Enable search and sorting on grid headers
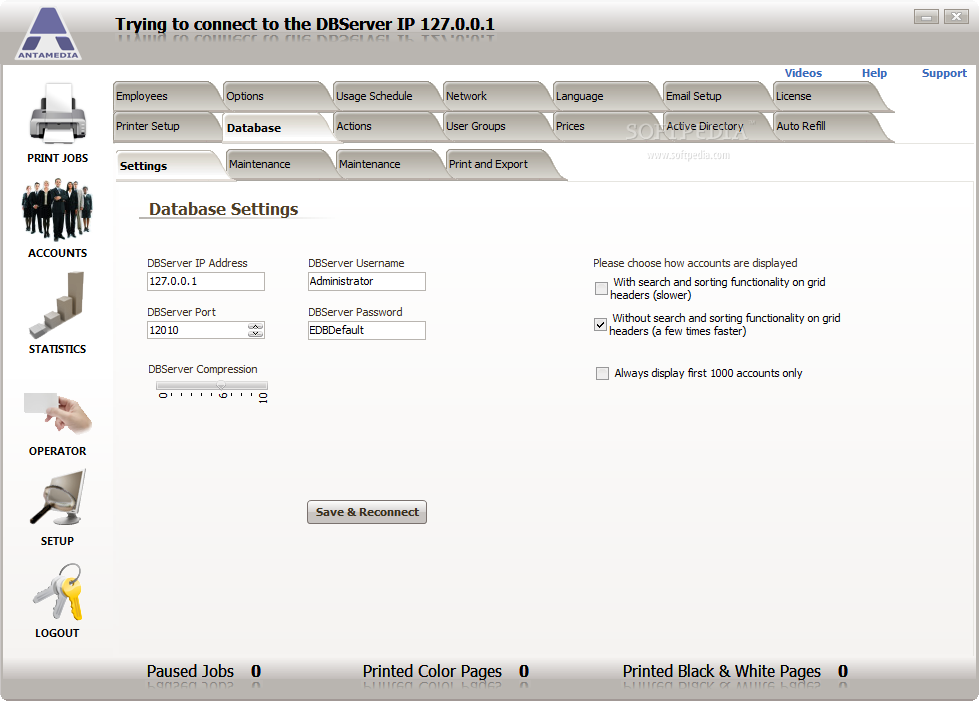 point(601,288)
